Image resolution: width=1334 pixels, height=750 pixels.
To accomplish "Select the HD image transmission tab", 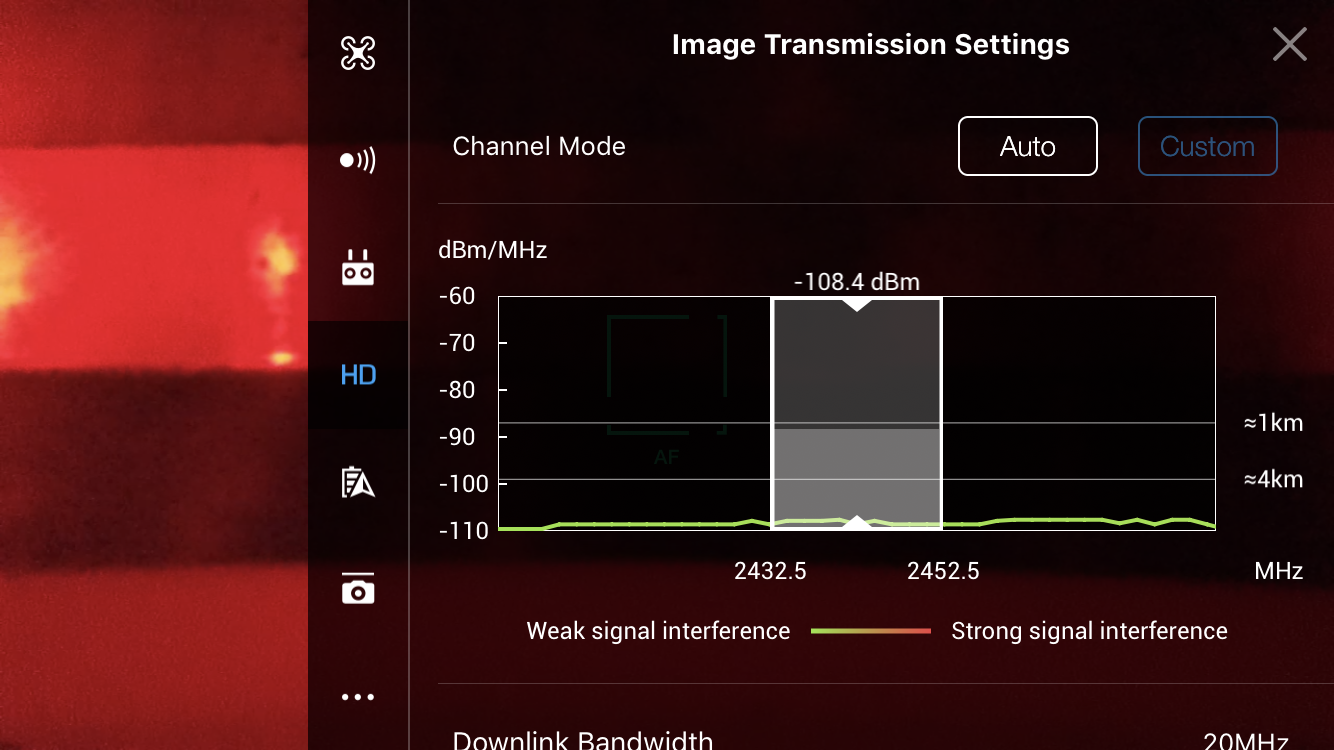I will click(x=358, y=375).
